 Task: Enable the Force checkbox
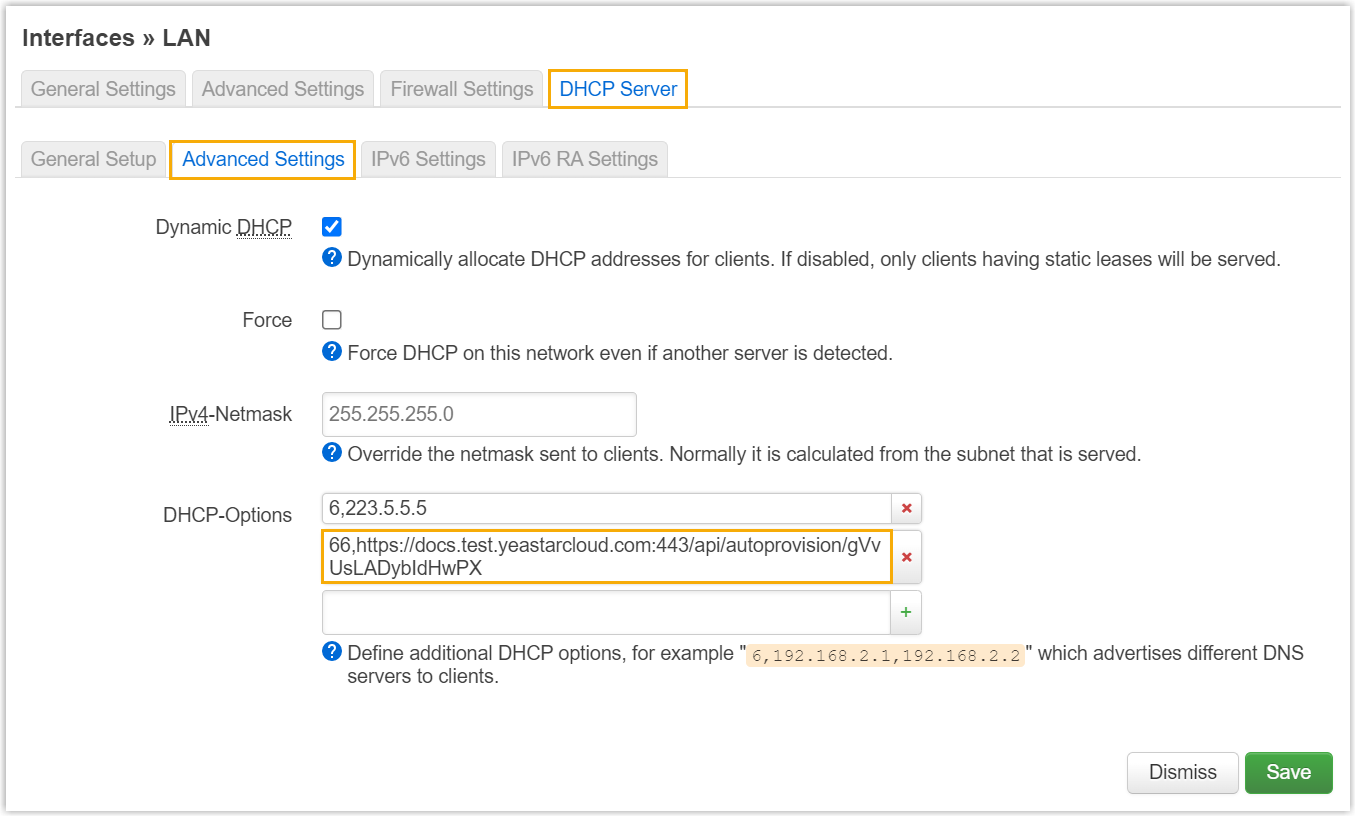332,320
